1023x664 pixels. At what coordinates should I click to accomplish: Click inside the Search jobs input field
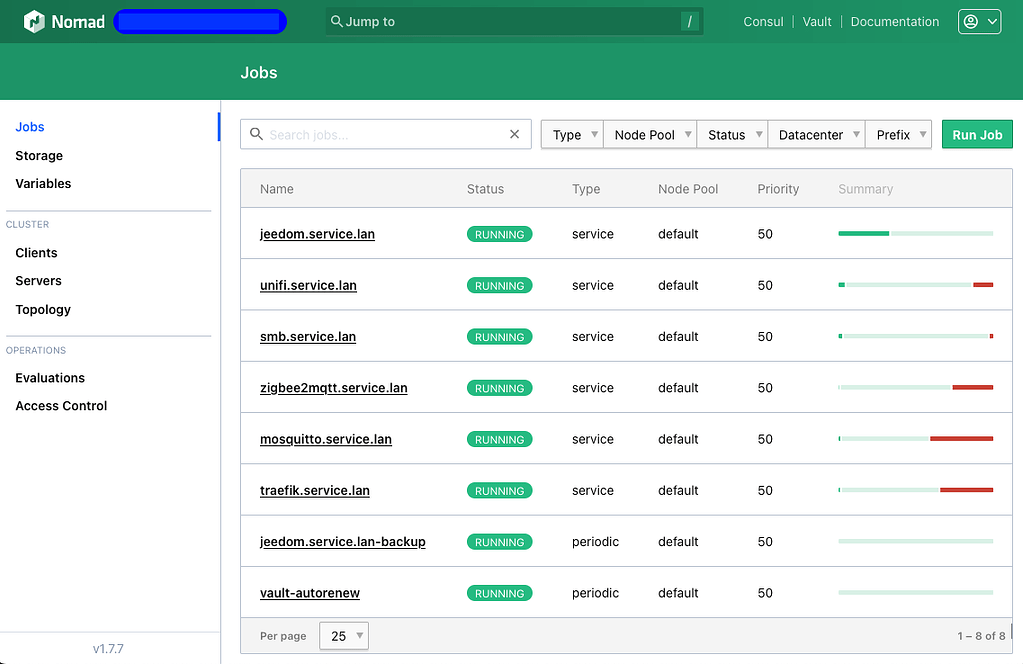pos(385,134)
